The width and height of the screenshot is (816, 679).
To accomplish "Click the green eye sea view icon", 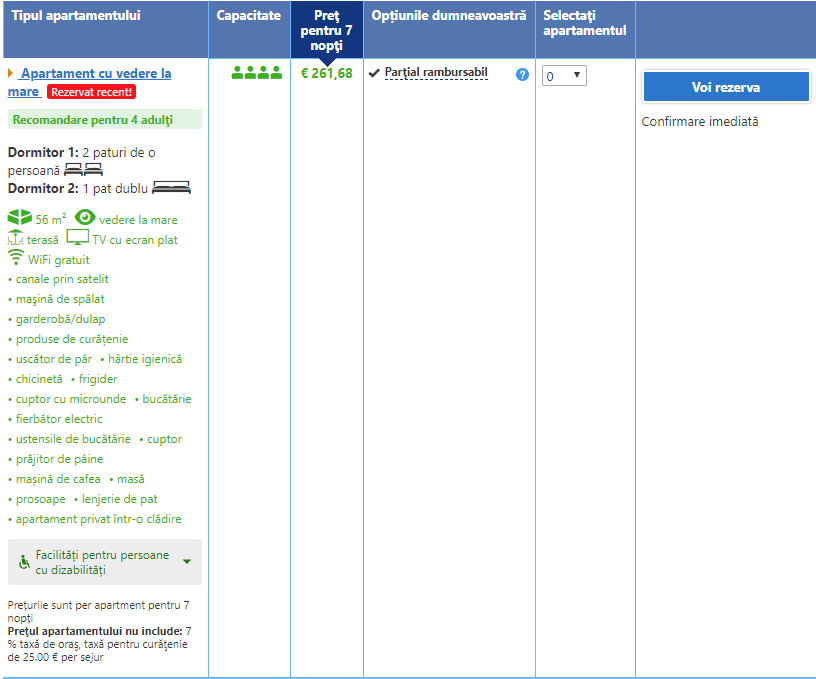I will 85,218.
